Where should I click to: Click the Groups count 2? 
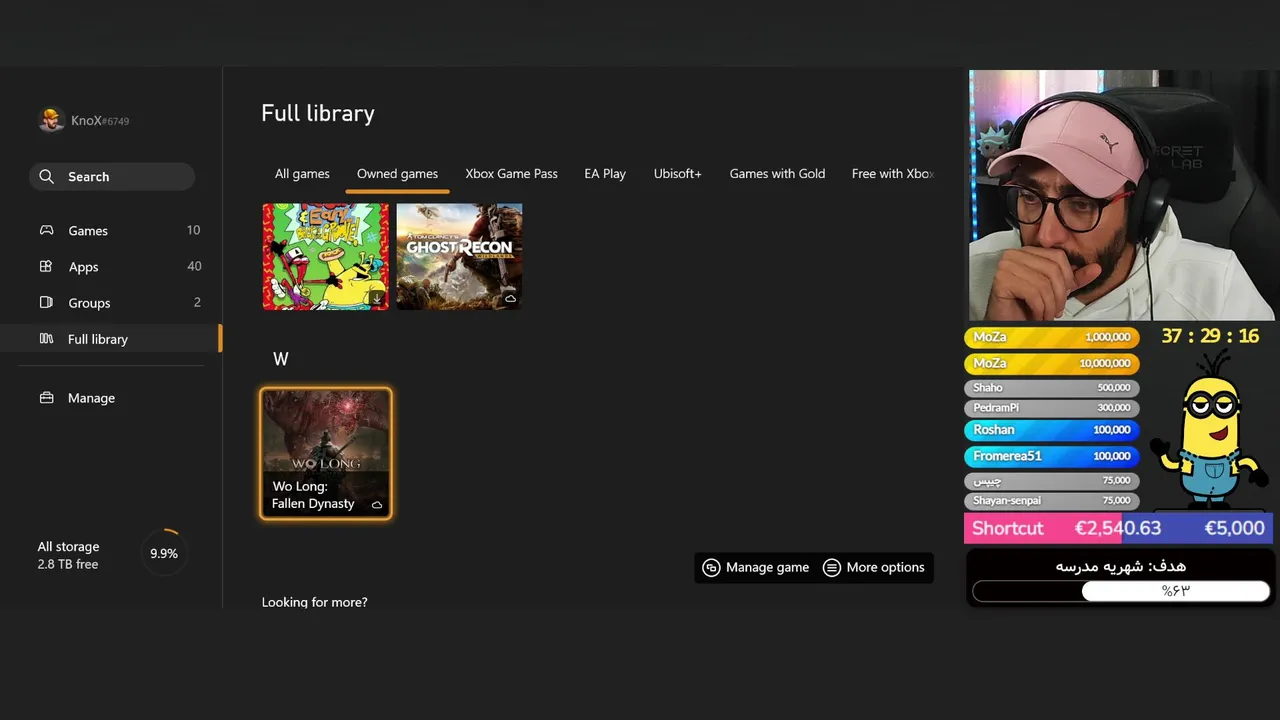coord(197,302)
